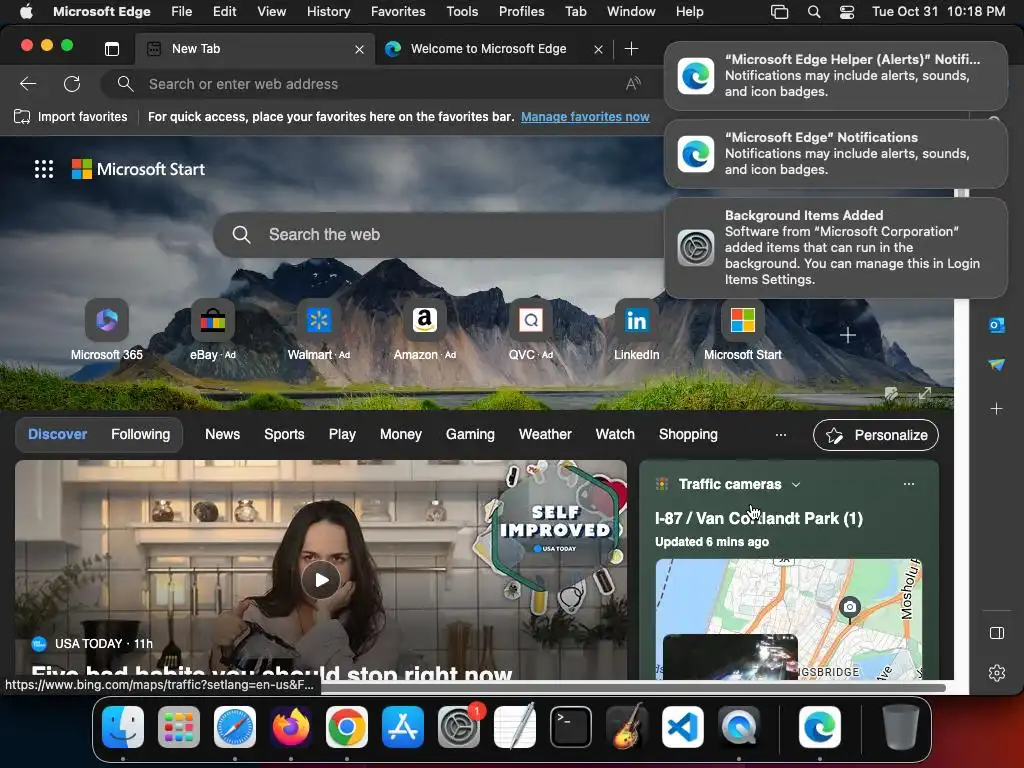The height and width of the screenshot is (768, 1024).
Task: Open the History menu
Action: pyautogui.click(x=328, y=12)
